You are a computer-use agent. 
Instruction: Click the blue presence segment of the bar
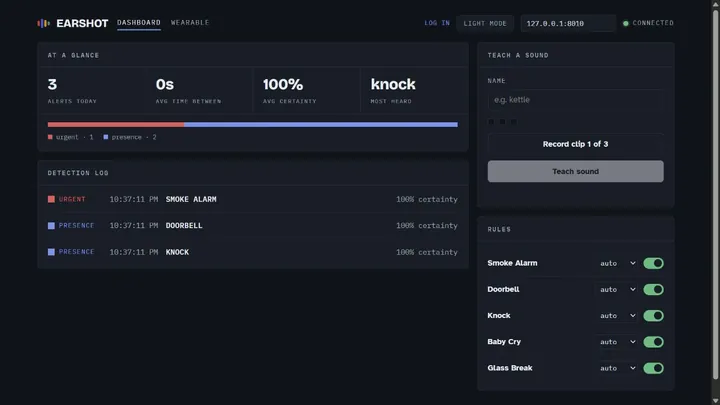pyautogui.click(x=321, y=124)
